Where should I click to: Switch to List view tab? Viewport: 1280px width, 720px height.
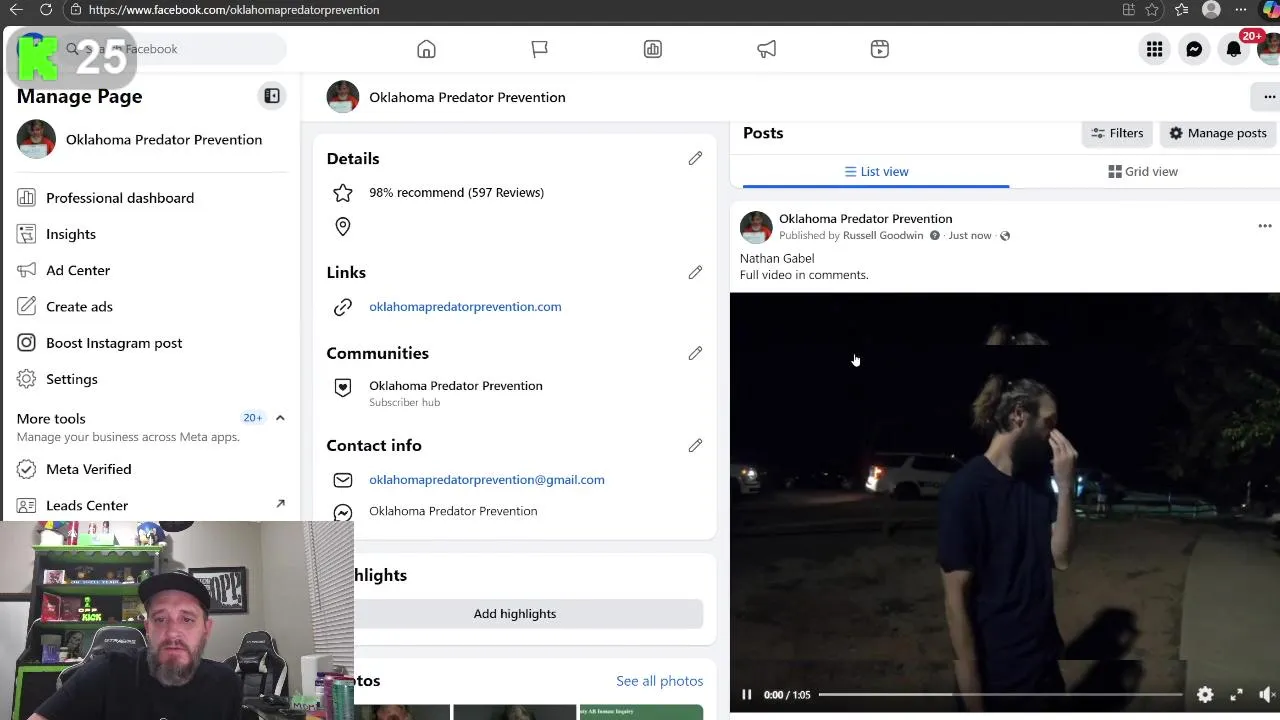[876, 172]
